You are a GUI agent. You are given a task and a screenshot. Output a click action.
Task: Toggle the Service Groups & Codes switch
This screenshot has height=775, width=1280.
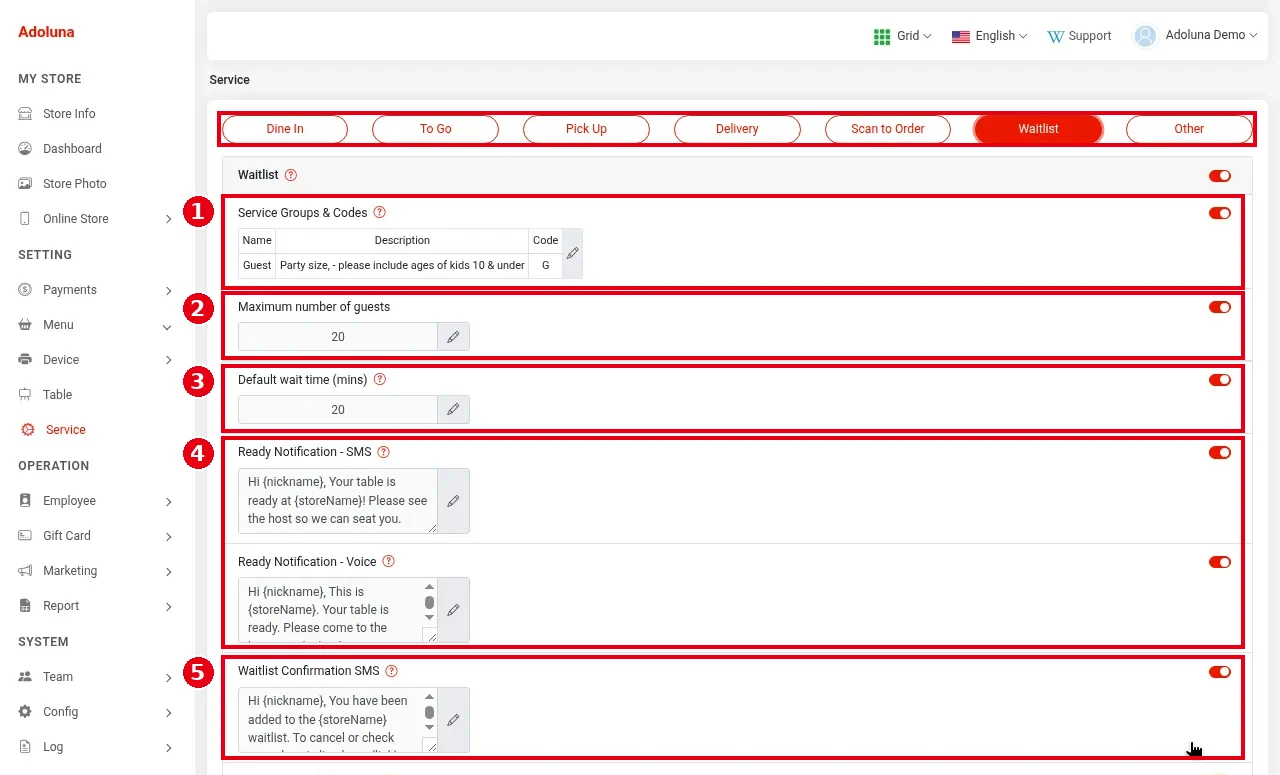click(1220, 213)
